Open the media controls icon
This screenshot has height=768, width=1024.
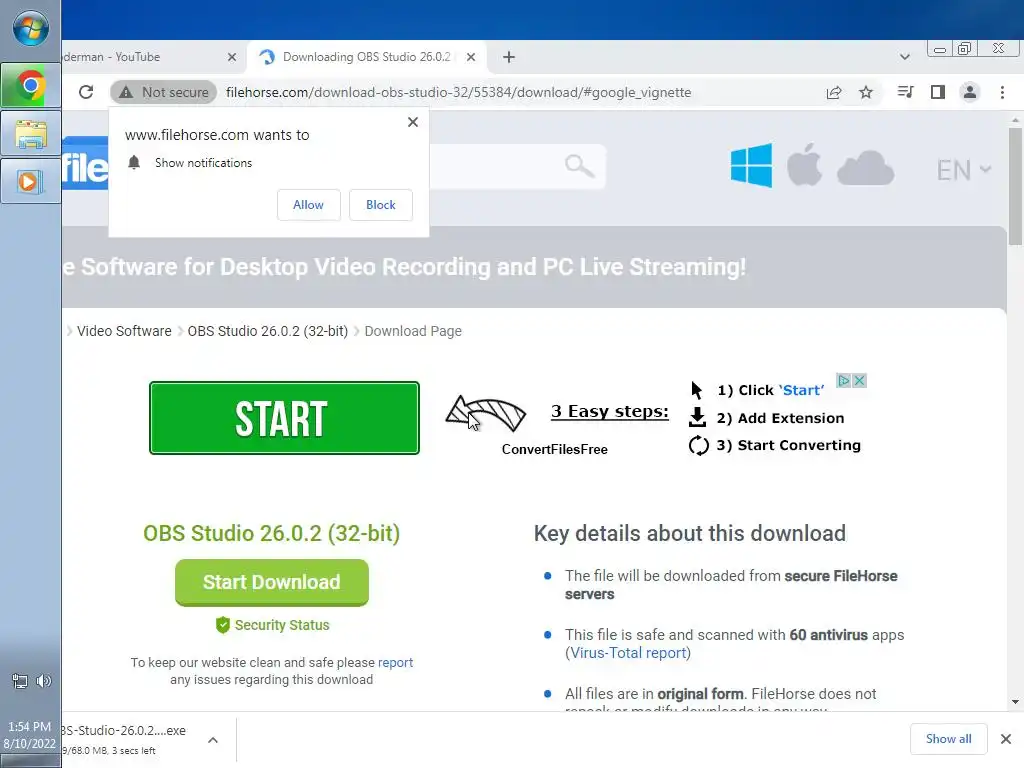tap(905, 92)
